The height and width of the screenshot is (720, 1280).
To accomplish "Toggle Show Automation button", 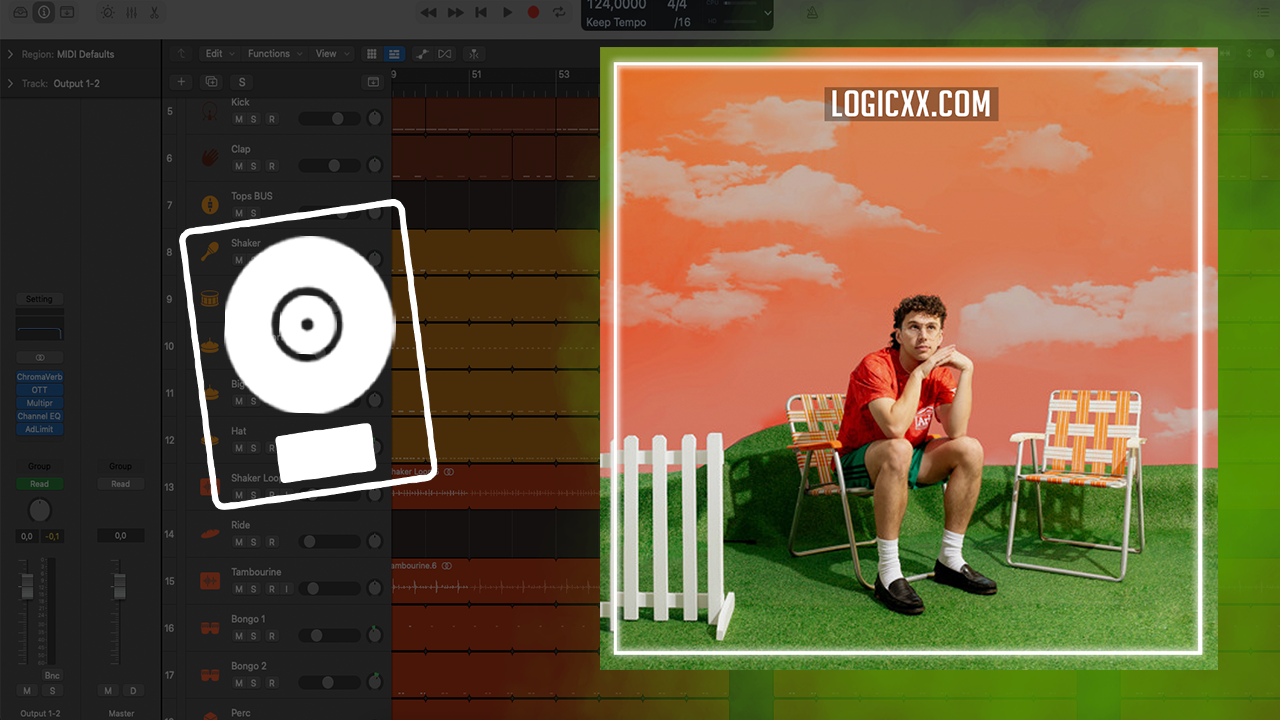I will [x=423, y=54].
